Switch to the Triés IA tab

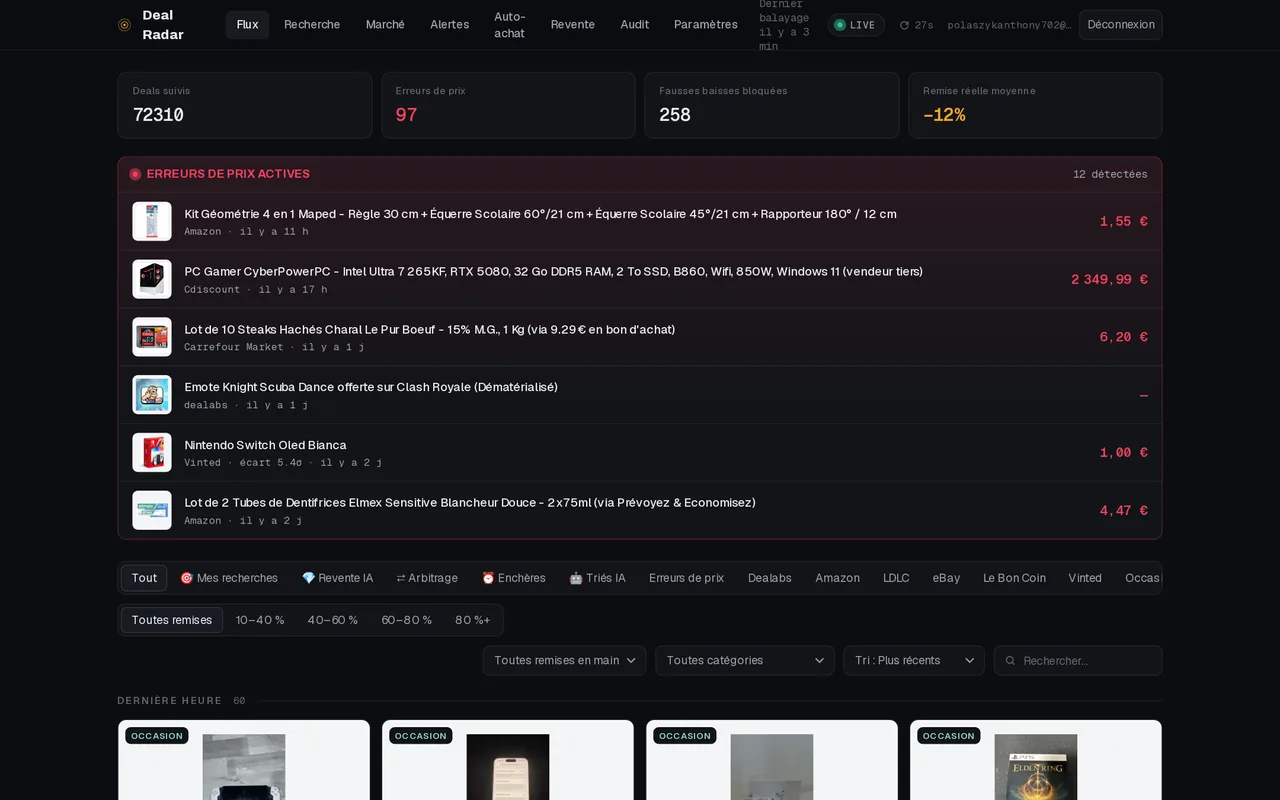(x=597, y=578)
